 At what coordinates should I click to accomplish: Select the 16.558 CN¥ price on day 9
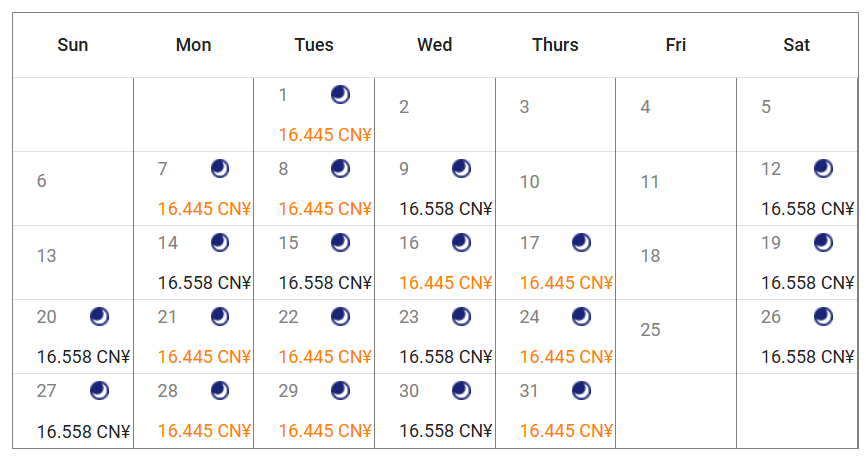click(446, 209)
